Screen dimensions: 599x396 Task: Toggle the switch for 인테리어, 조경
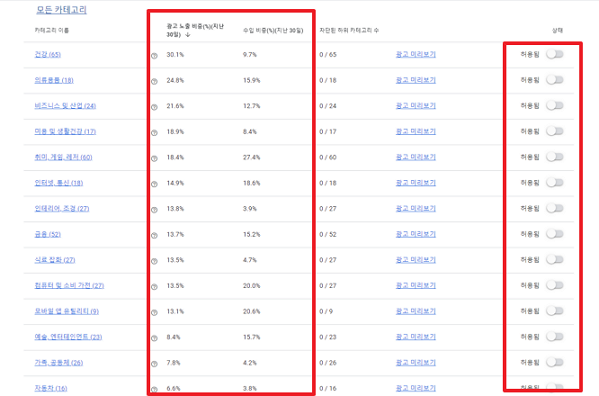[555, 208]
